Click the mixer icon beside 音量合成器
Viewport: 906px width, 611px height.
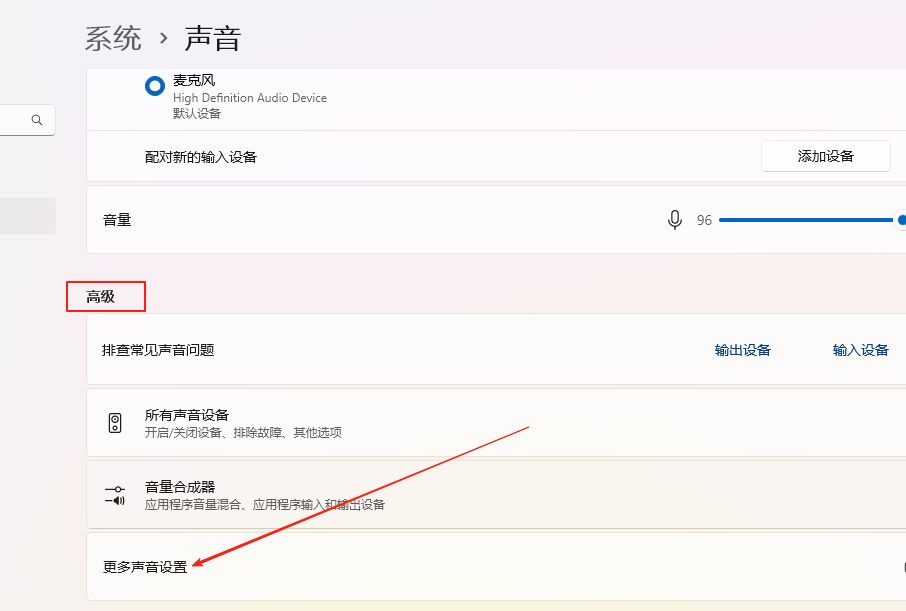point(115,495)
